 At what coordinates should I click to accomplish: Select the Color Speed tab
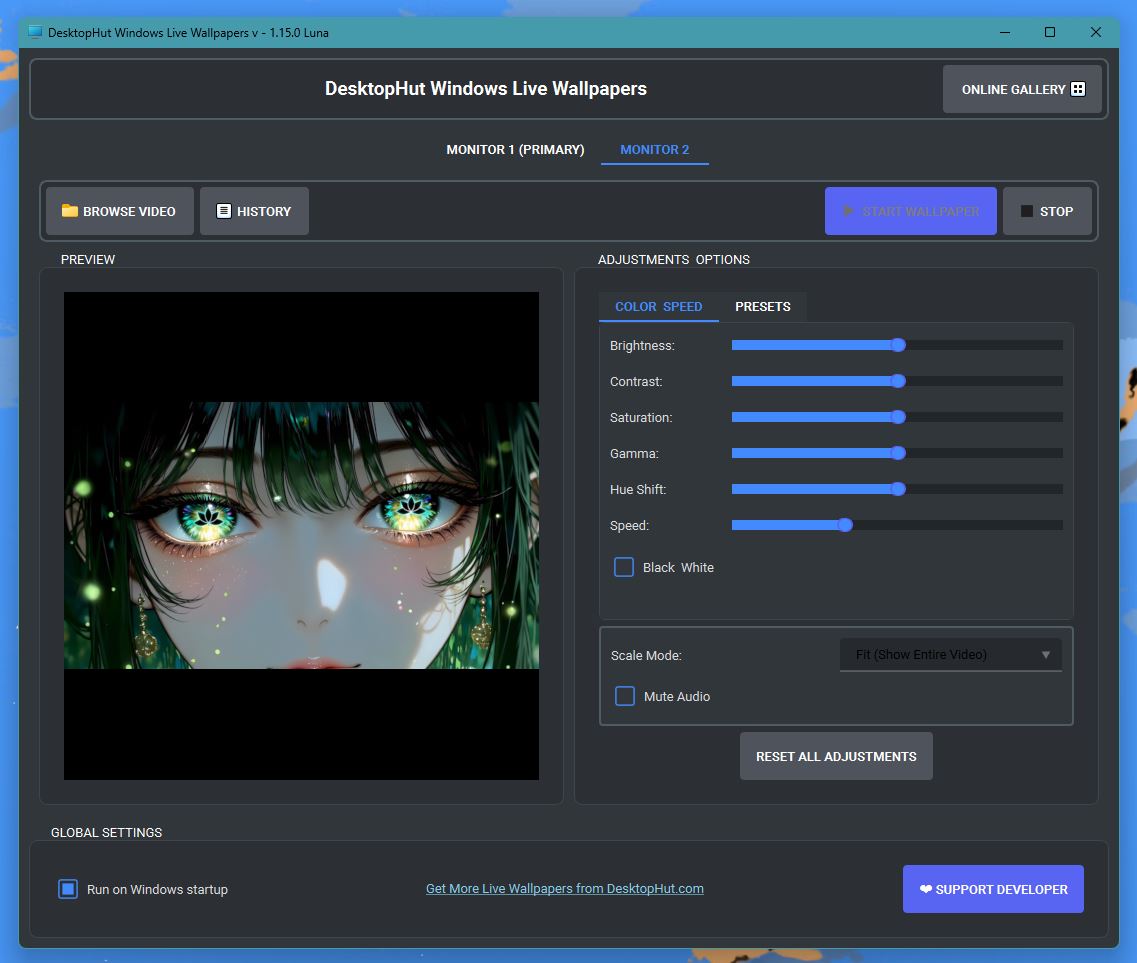click(x=658, y=306)
